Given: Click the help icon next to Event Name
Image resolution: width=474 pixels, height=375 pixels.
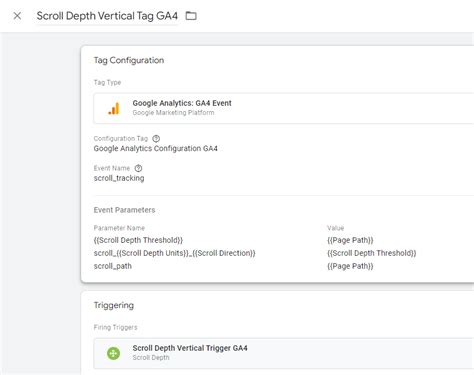Looking at the screenshot, I should click(x=138, y=168).
